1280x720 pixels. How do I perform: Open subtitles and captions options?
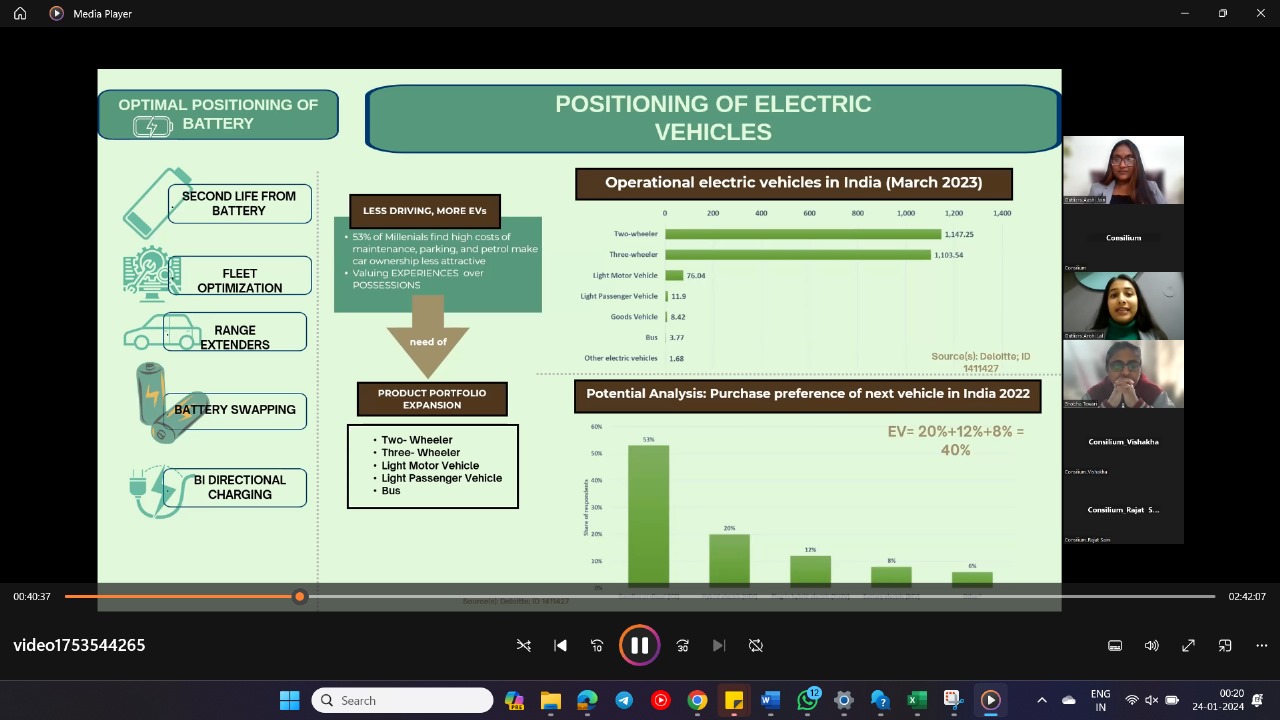(x=1115, y=646)
